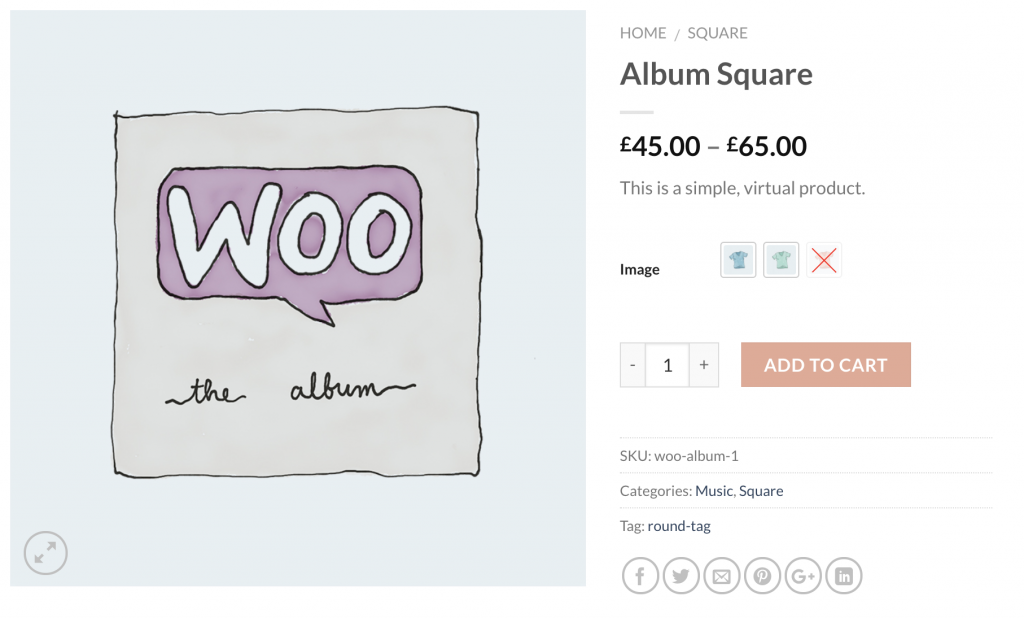1024x618 pixels.
Task: Share product on LinkedIn
Action: click(x=844, y=576)
